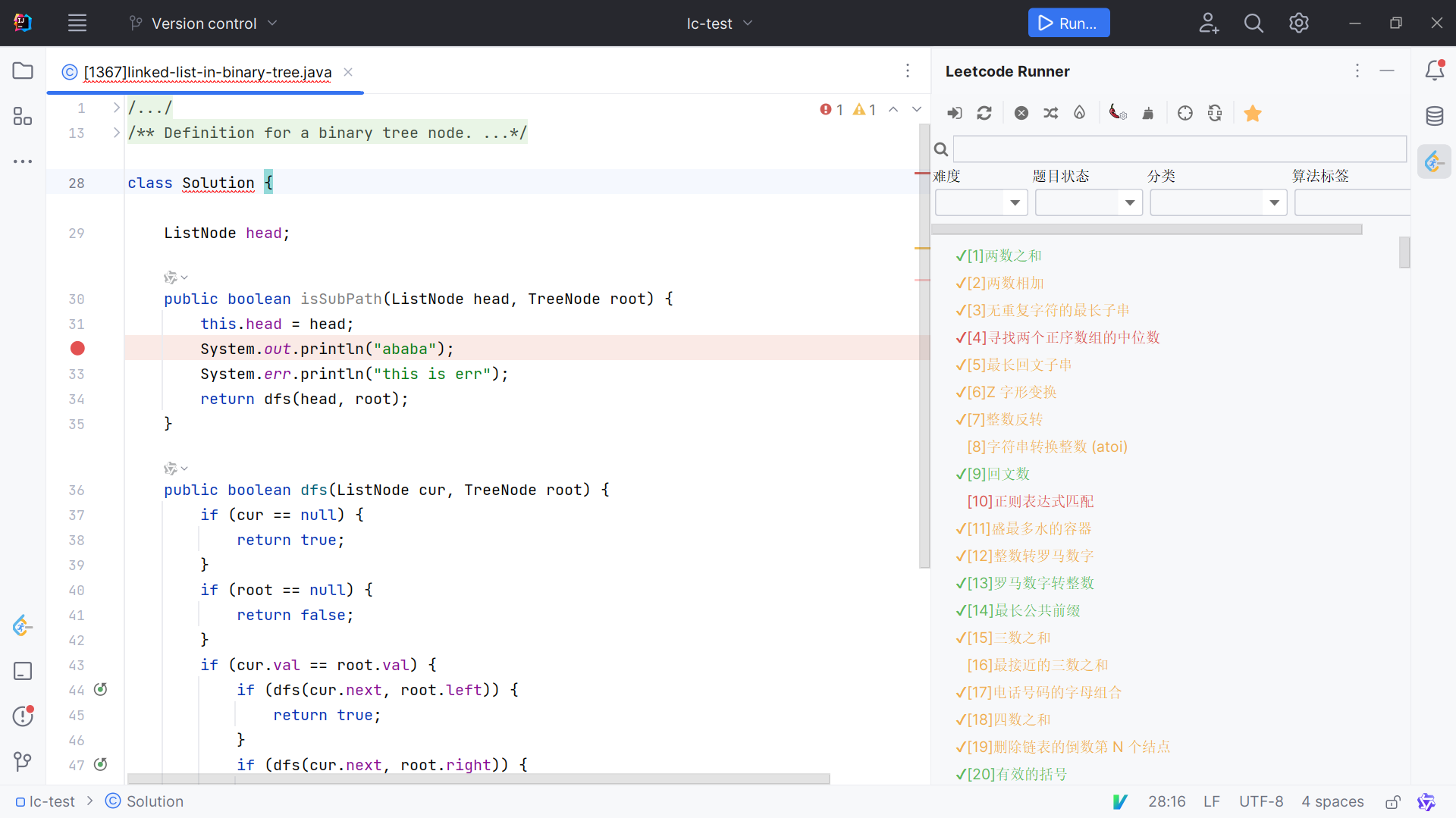
Task: Expand the folded Javadoc at line 13
Action: (x=116, y=133)
